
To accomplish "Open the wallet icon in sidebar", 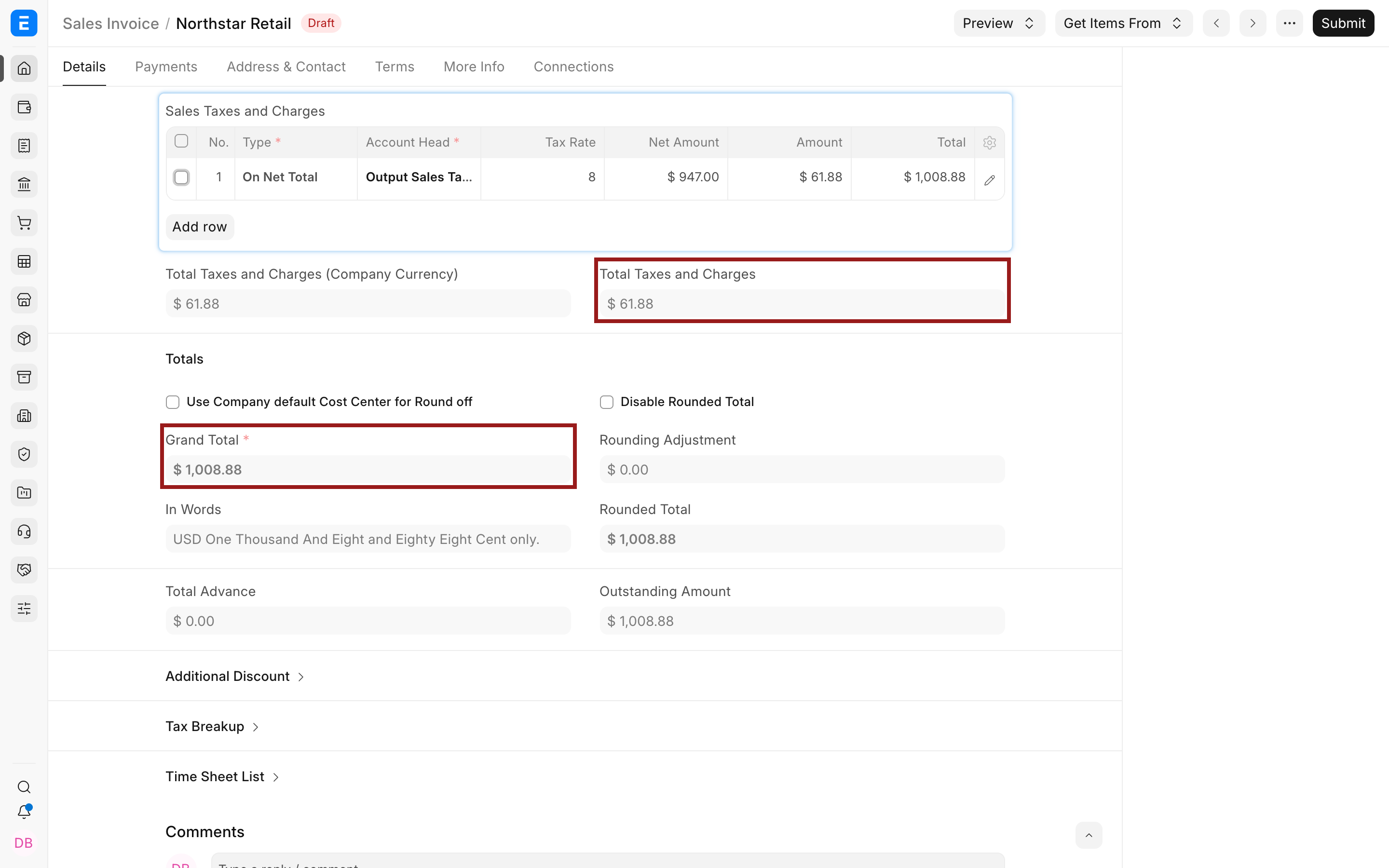I will point(24,107).
